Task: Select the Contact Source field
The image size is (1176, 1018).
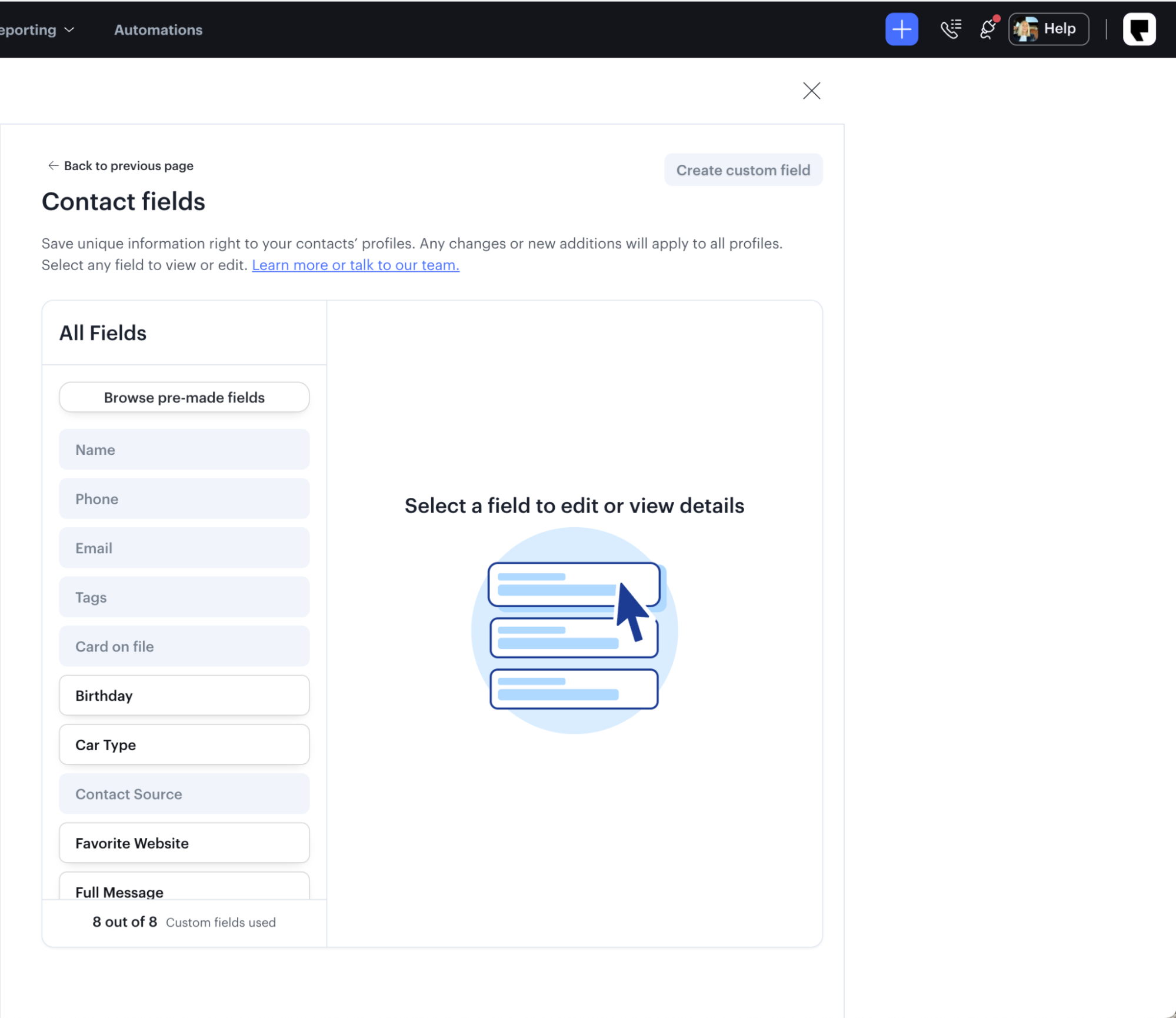Action: [x=184, y=794]
